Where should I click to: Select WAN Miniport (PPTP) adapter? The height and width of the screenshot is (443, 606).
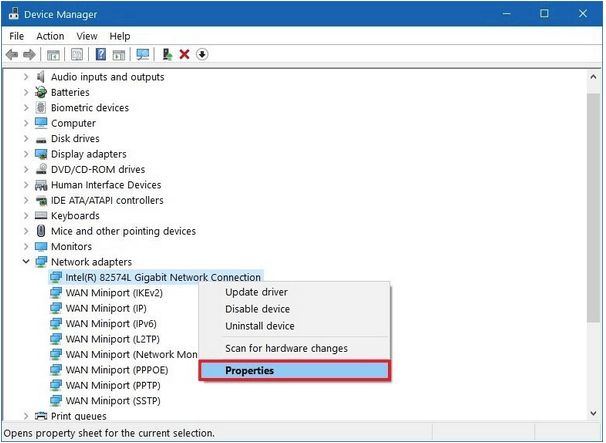point(113,385)
